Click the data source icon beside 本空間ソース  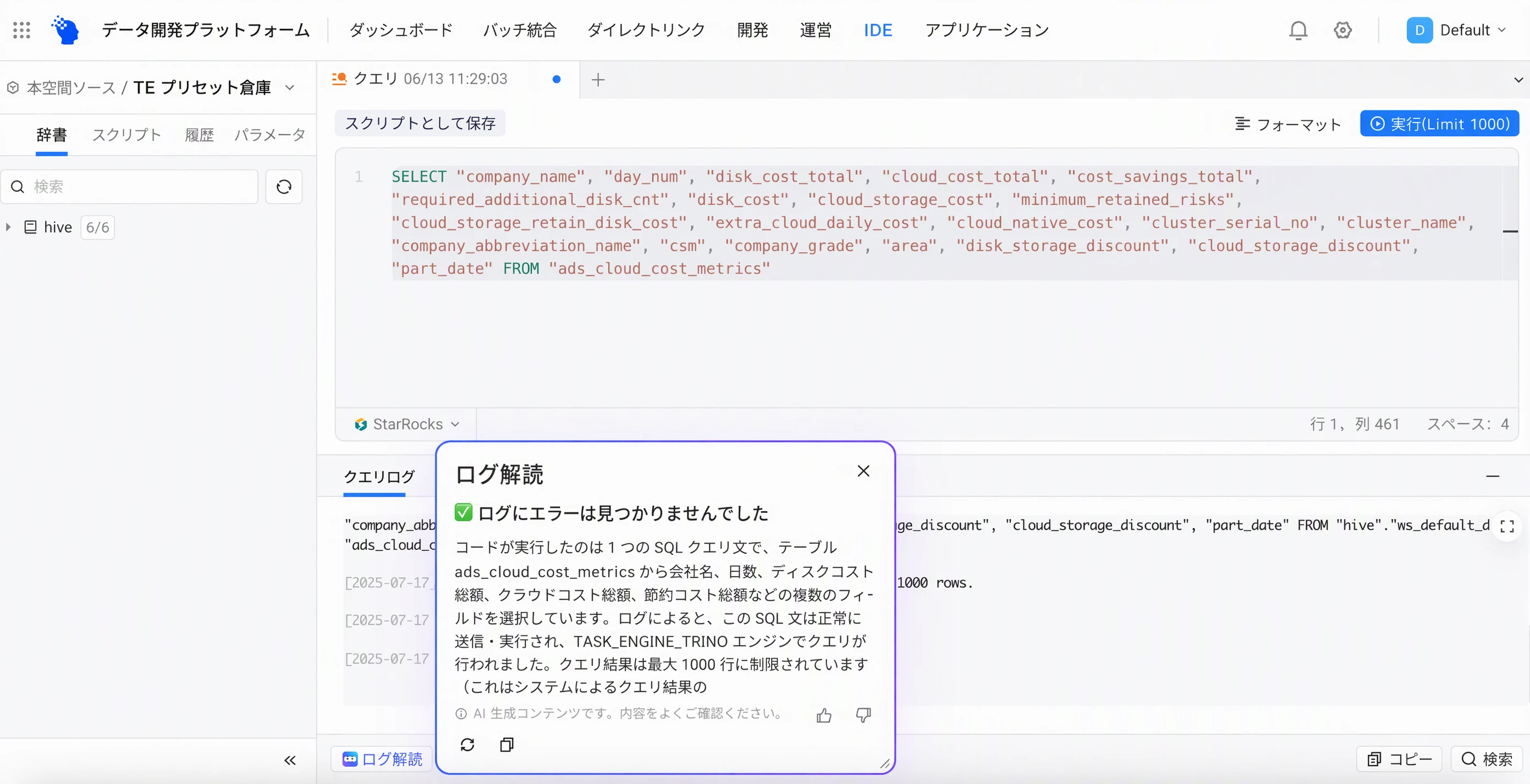pyautogui.click(x=13, y=88)
